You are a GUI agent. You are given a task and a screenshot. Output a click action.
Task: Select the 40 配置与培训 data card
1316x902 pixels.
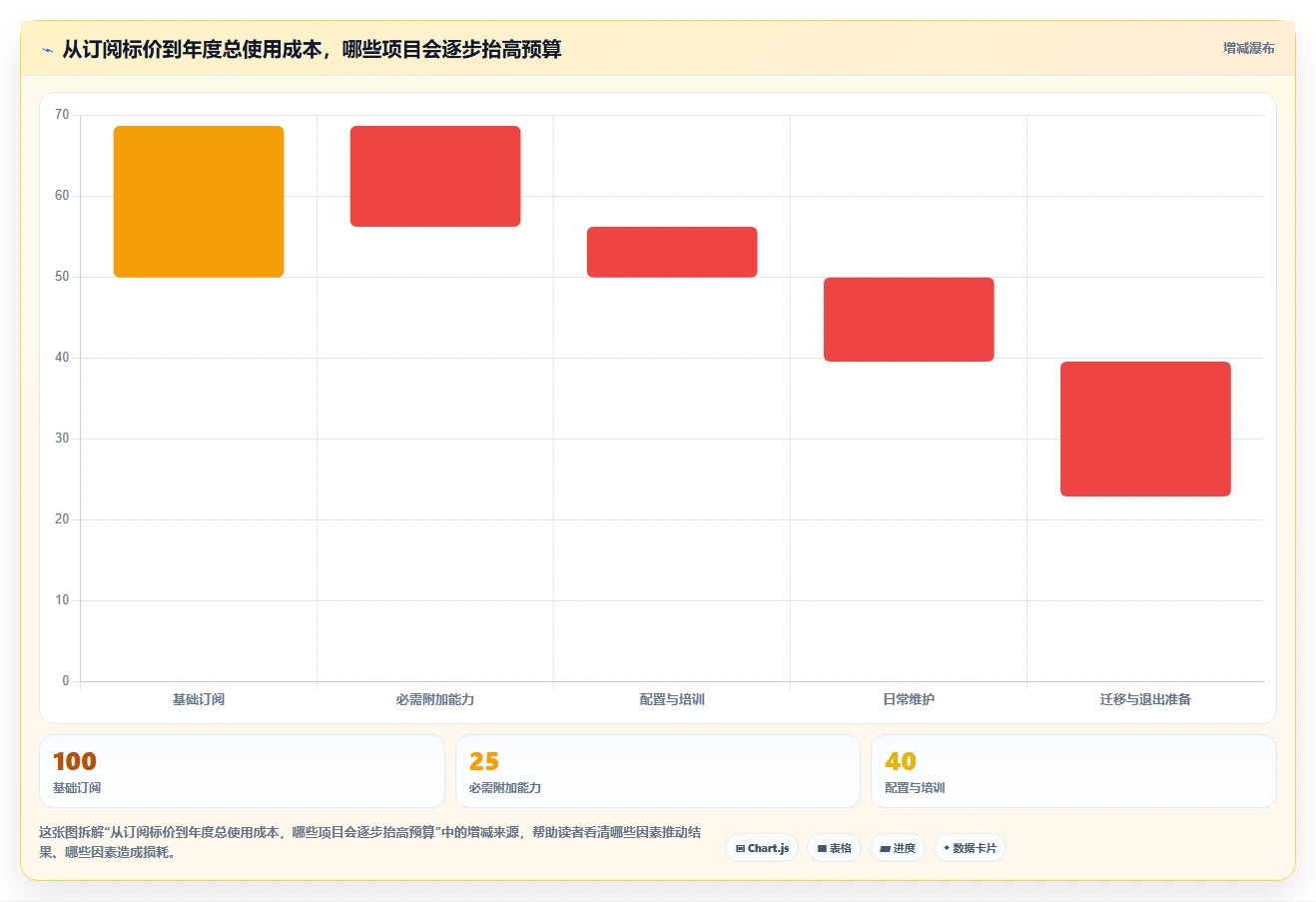tap(1073, 771)
